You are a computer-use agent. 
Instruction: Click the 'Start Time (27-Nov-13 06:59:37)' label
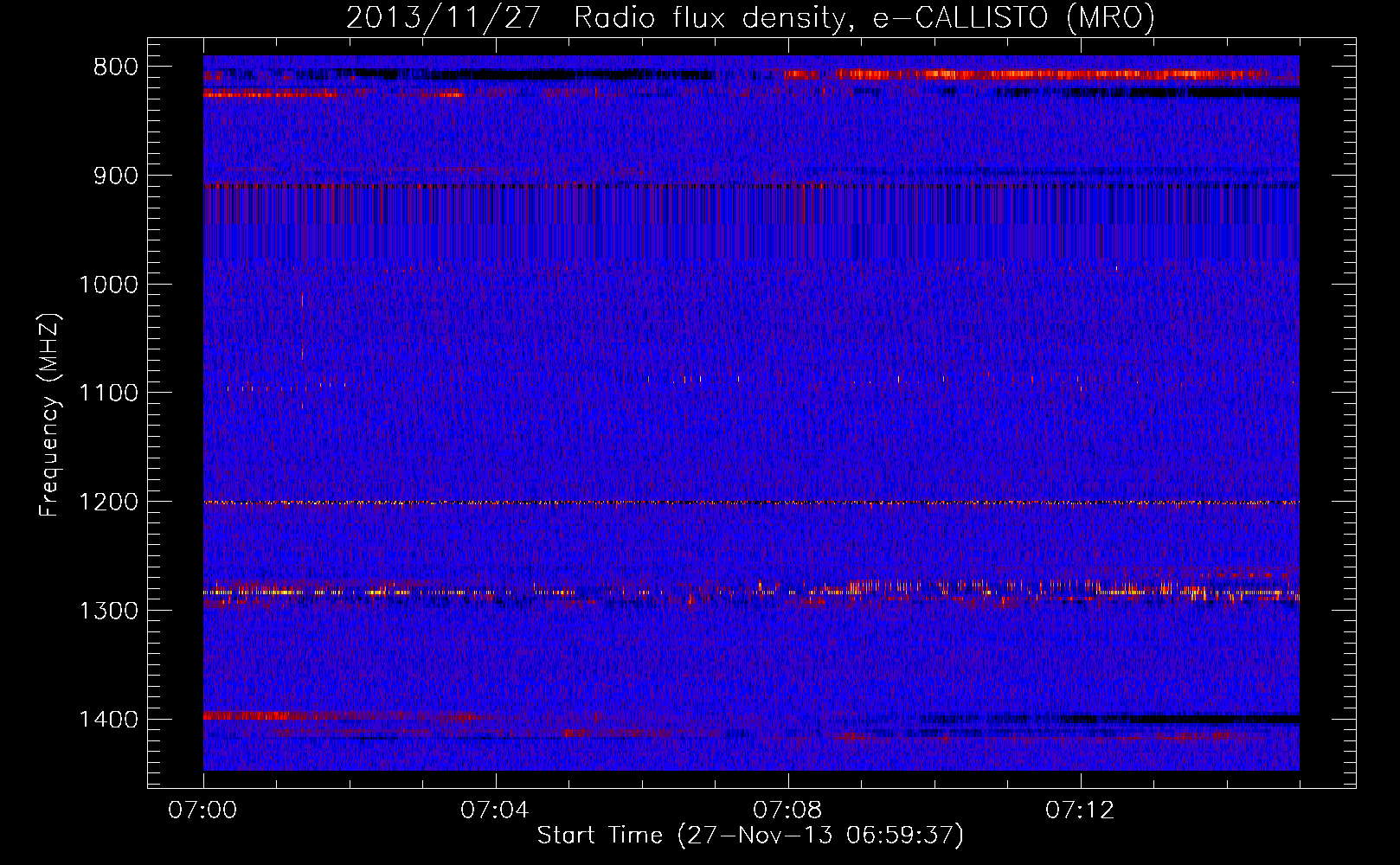[x=750, y=836]
